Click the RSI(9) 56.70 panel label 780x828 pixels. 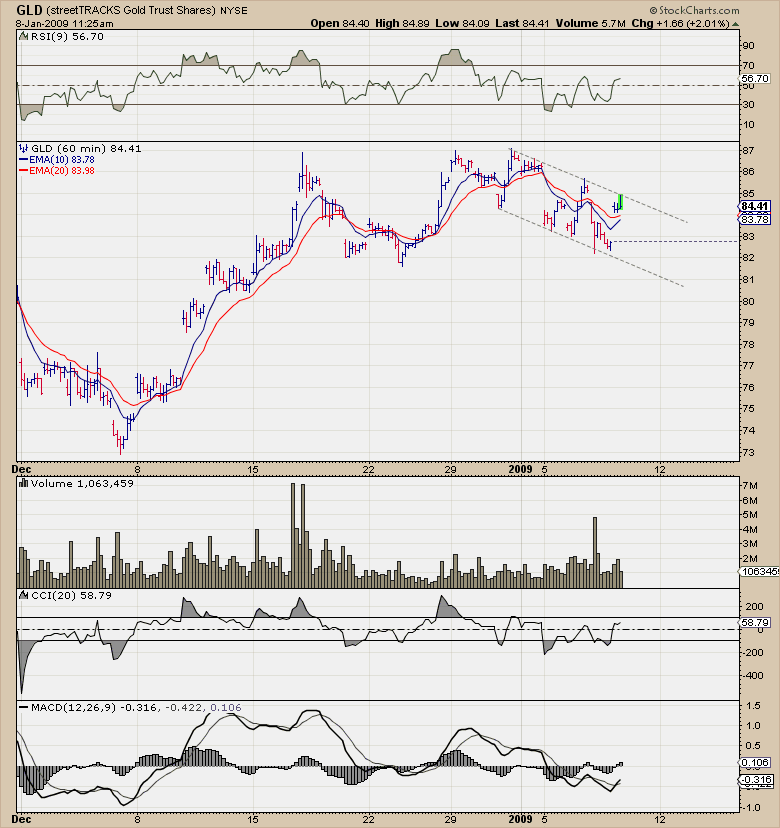(x=67, y=36)
